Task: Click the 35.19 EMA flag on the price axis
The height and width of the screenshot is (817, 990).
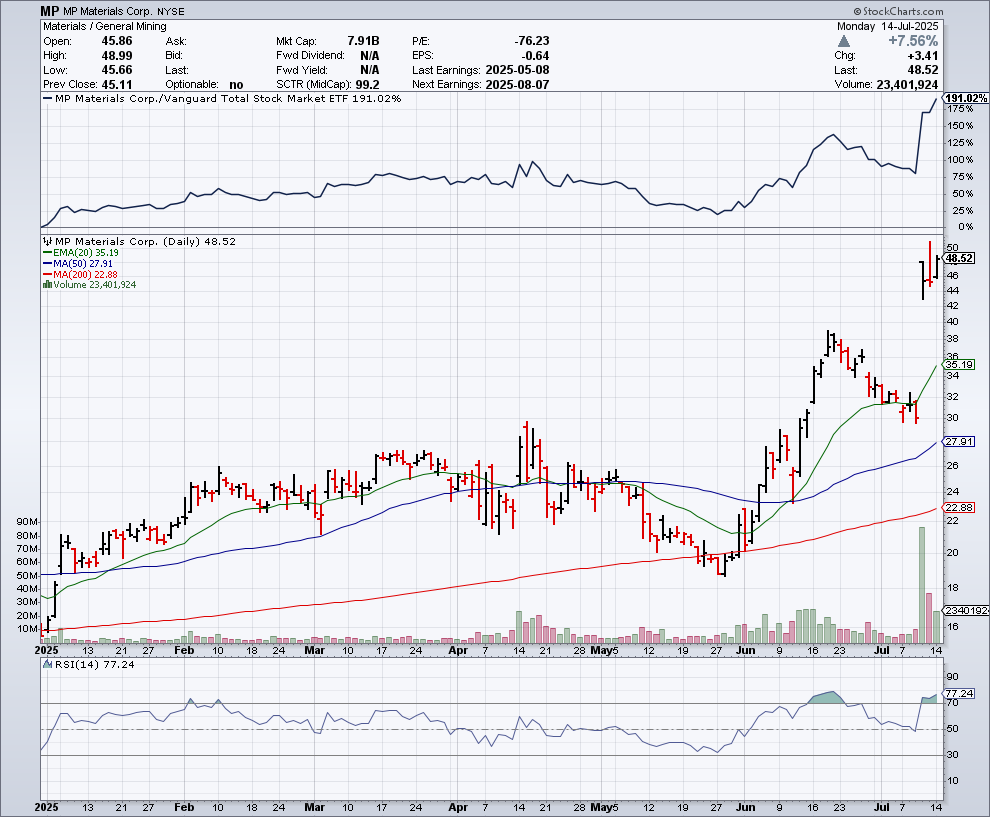Action: (959, 365)
